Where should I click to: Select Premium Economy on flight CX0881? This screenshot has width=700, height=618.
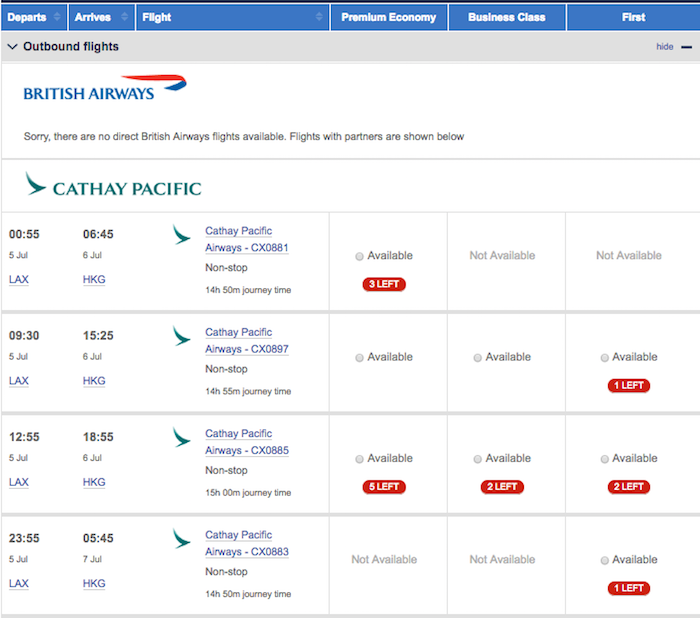tap(359, 256)
